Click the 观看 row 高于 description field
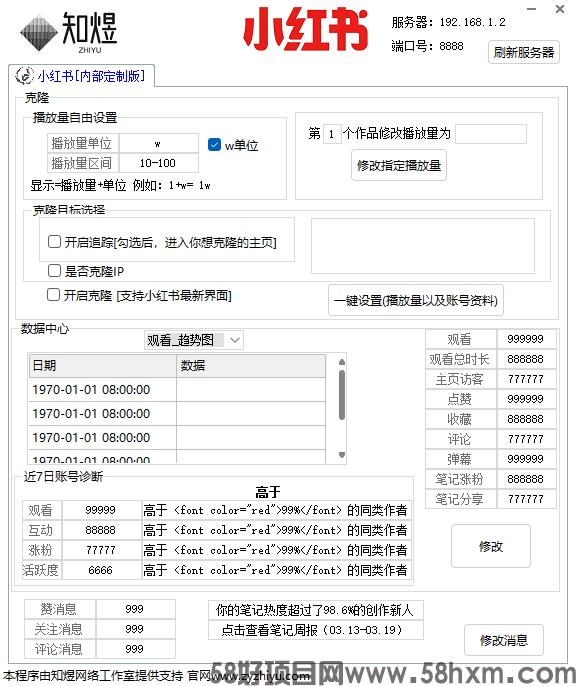Viewport: 576px width, 686px height. [x=276, y=510]
